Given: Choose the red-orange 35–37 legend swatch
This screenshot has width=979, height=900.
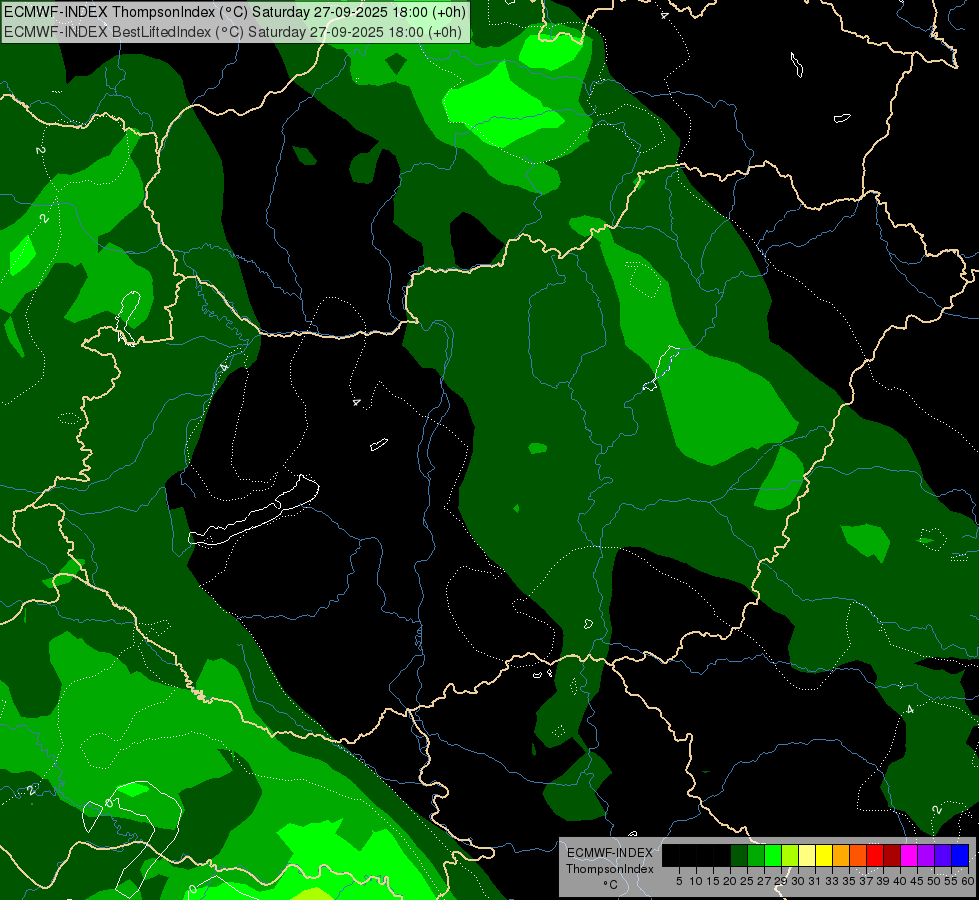Looking at the screenshot, I should 858,855.
